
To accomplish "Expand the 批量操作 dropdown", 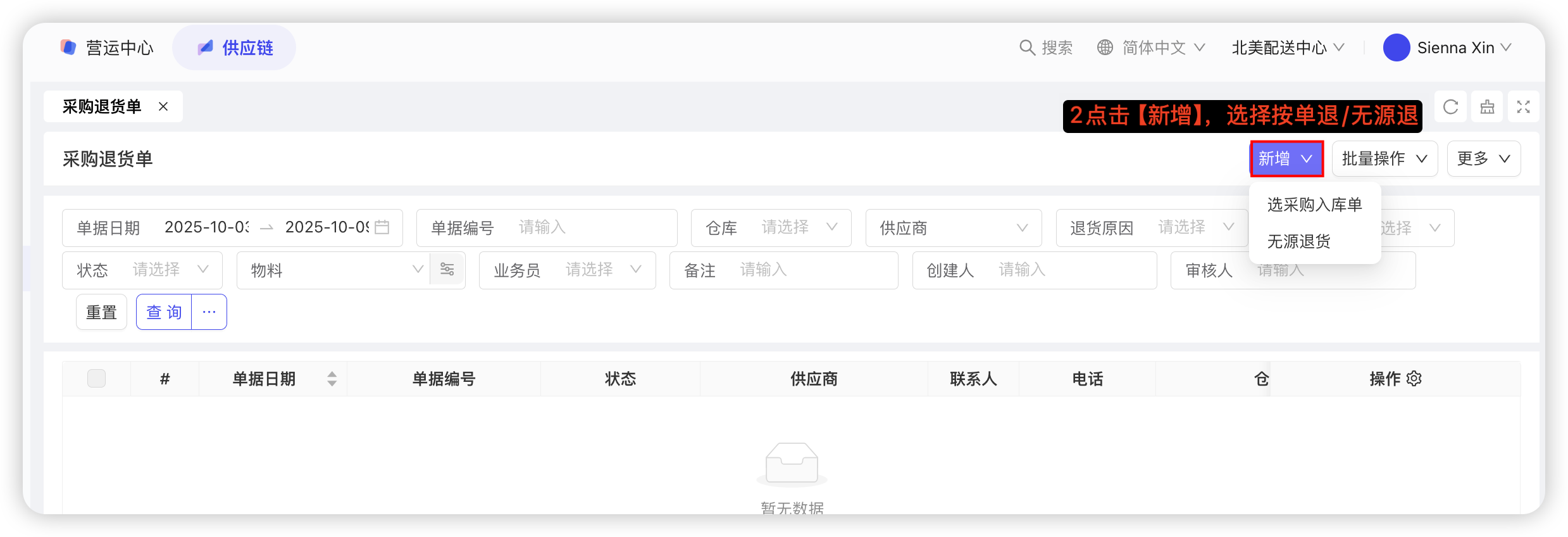I will [x=1384, y=158].
